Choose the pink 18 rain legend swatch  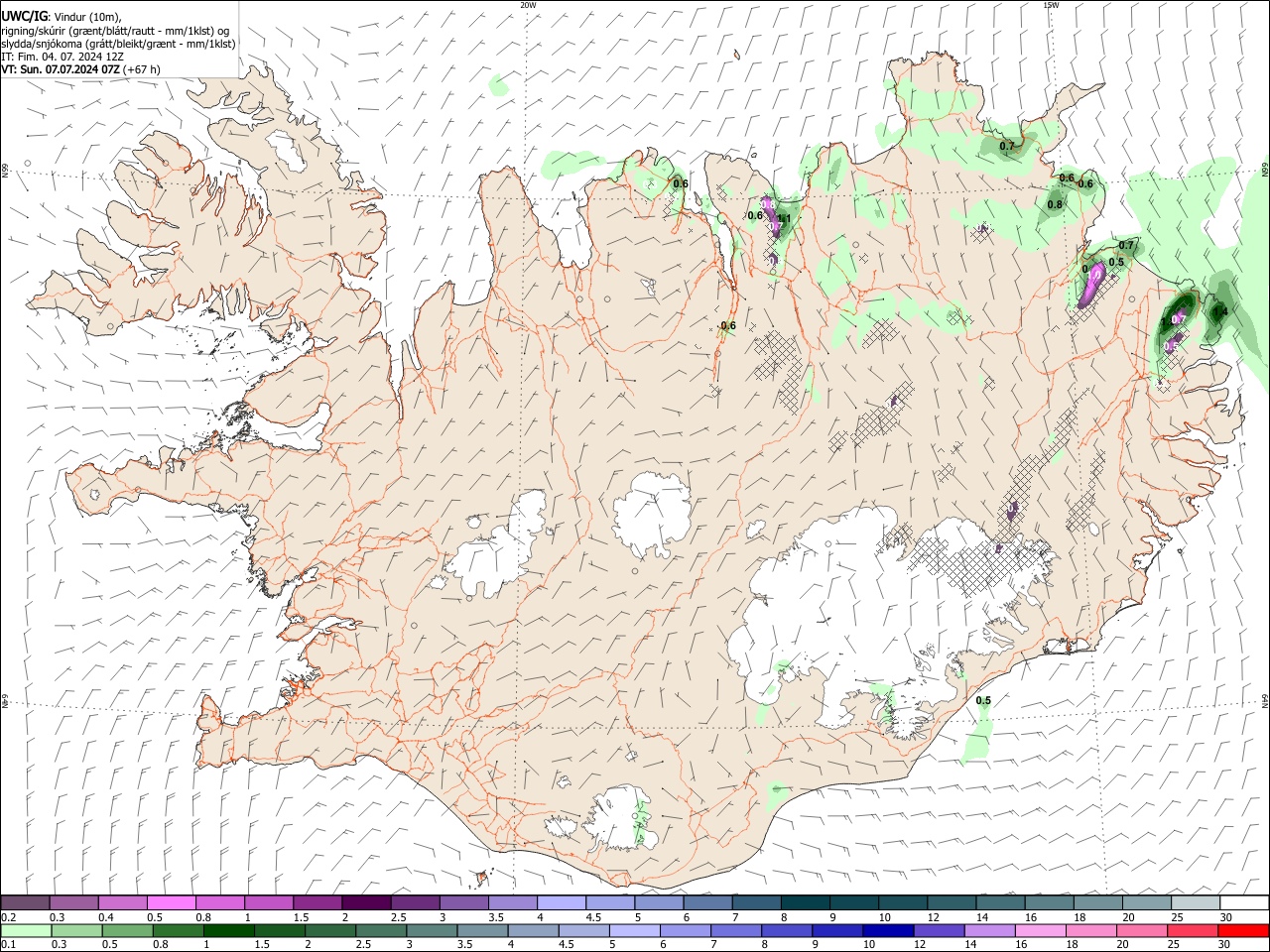click(x=1091, y=931)
